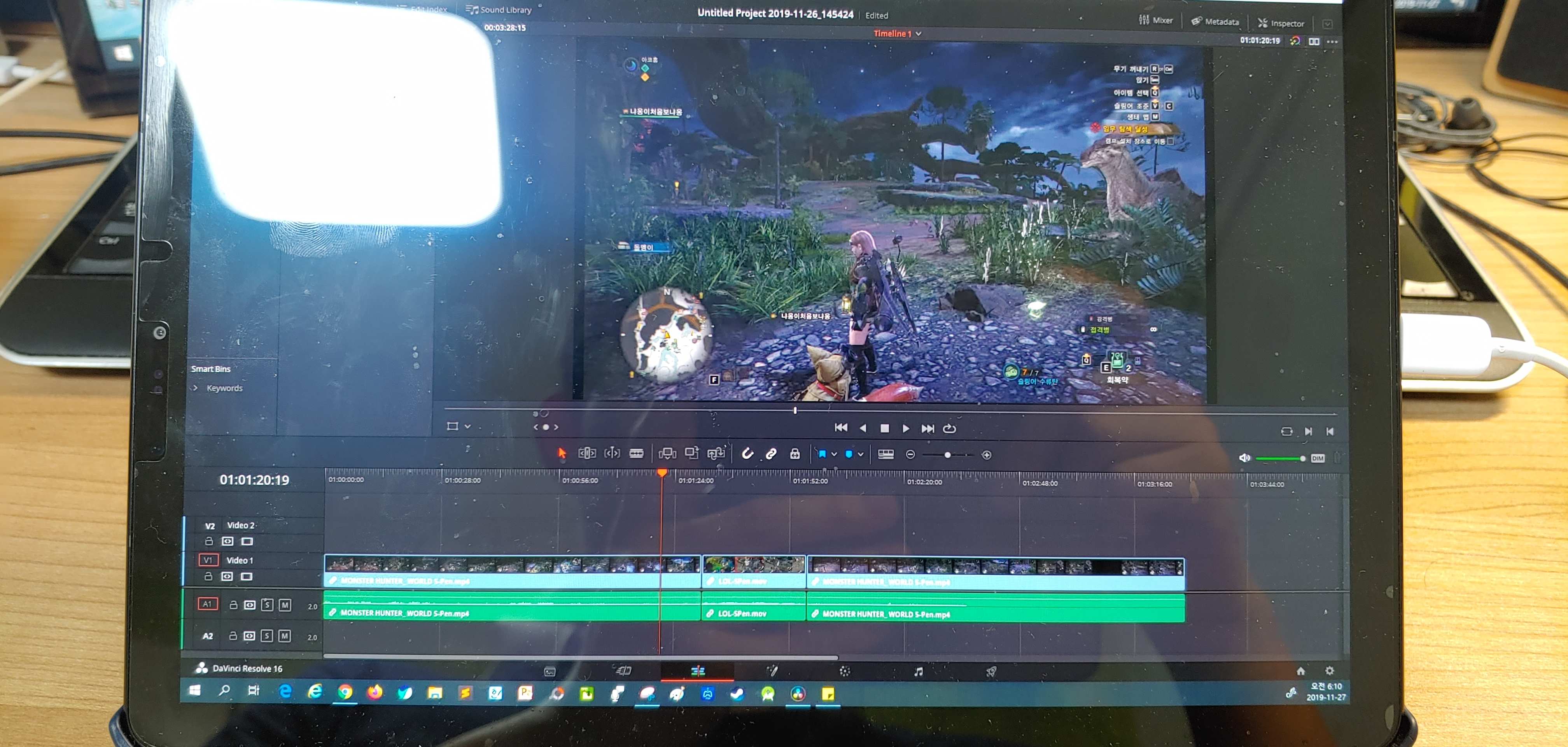The image size is (1568, 747).
Task: Click the green monitor volume slider
Action: coord(1280,458)
